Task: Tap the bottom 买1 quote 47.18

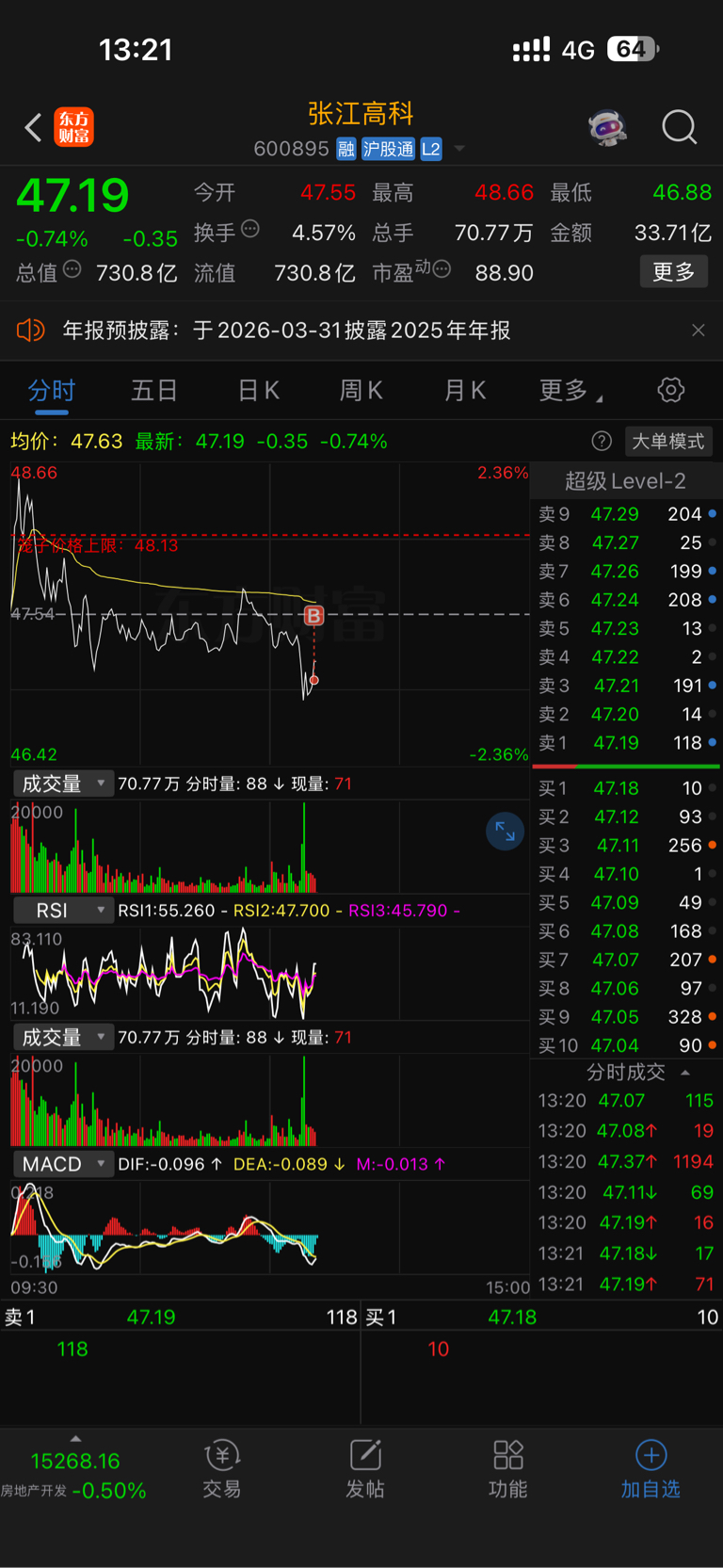Action: [x=512, y=1317]
